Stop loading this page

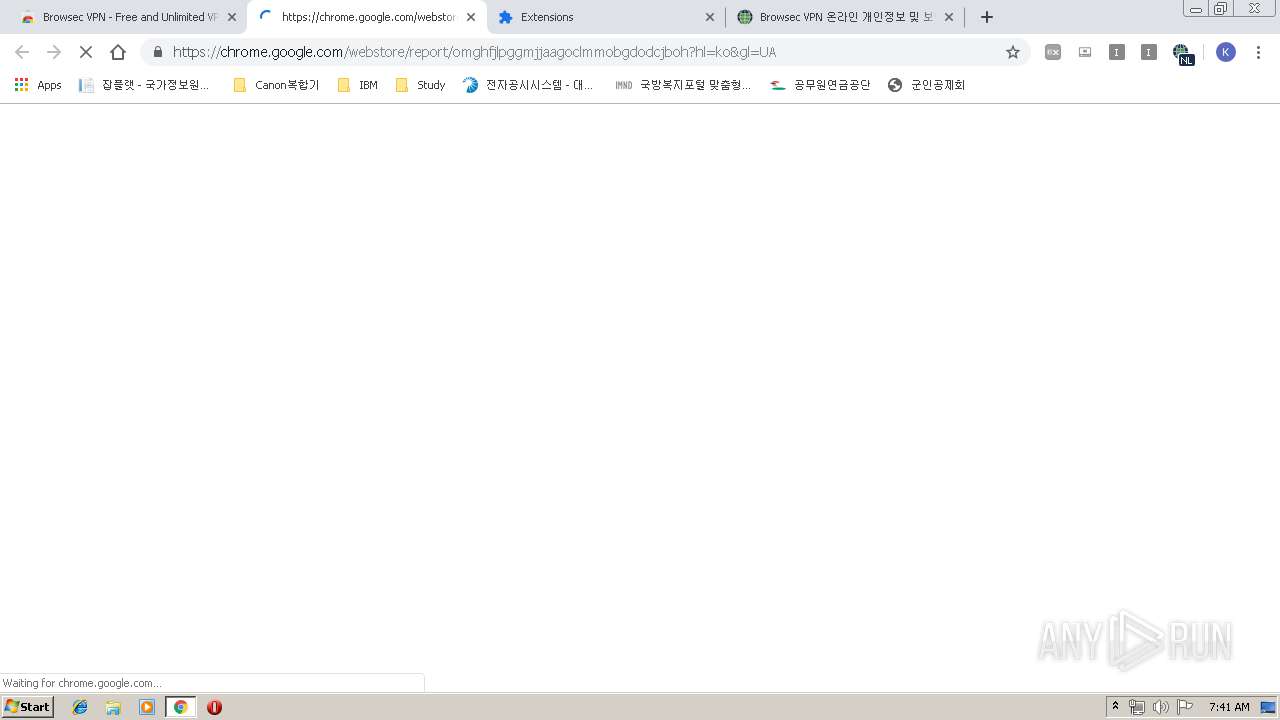pyautogui.click(x=86, y=52)
